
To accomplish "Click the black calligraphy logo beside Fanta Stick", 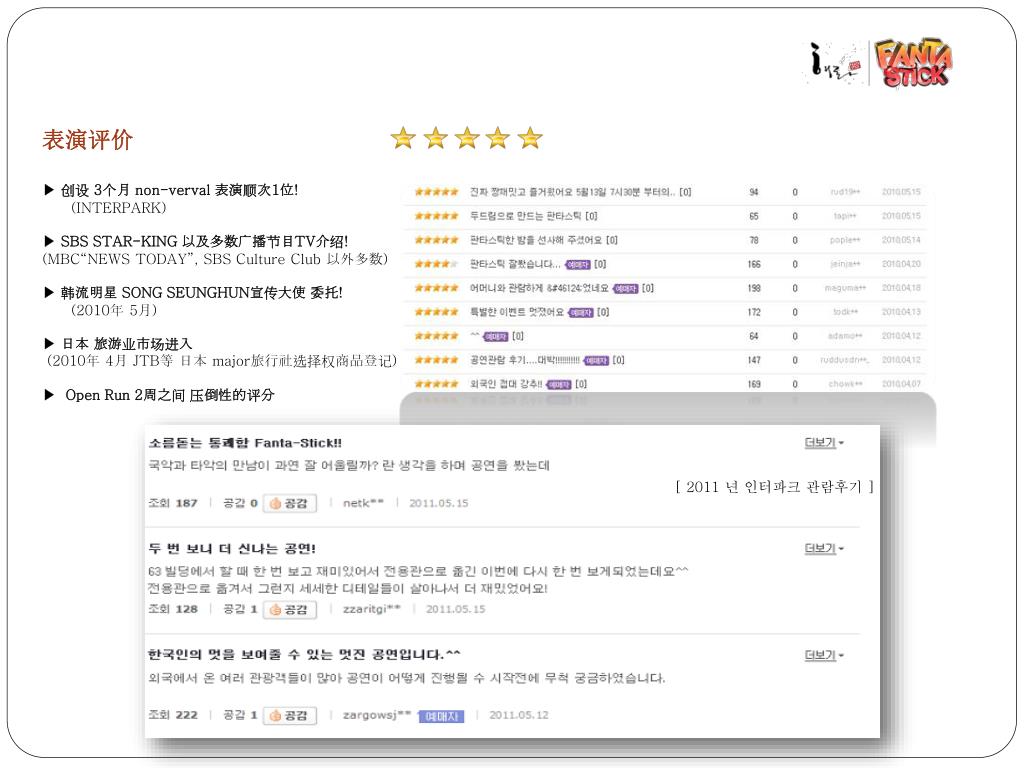I will (835, 64).
